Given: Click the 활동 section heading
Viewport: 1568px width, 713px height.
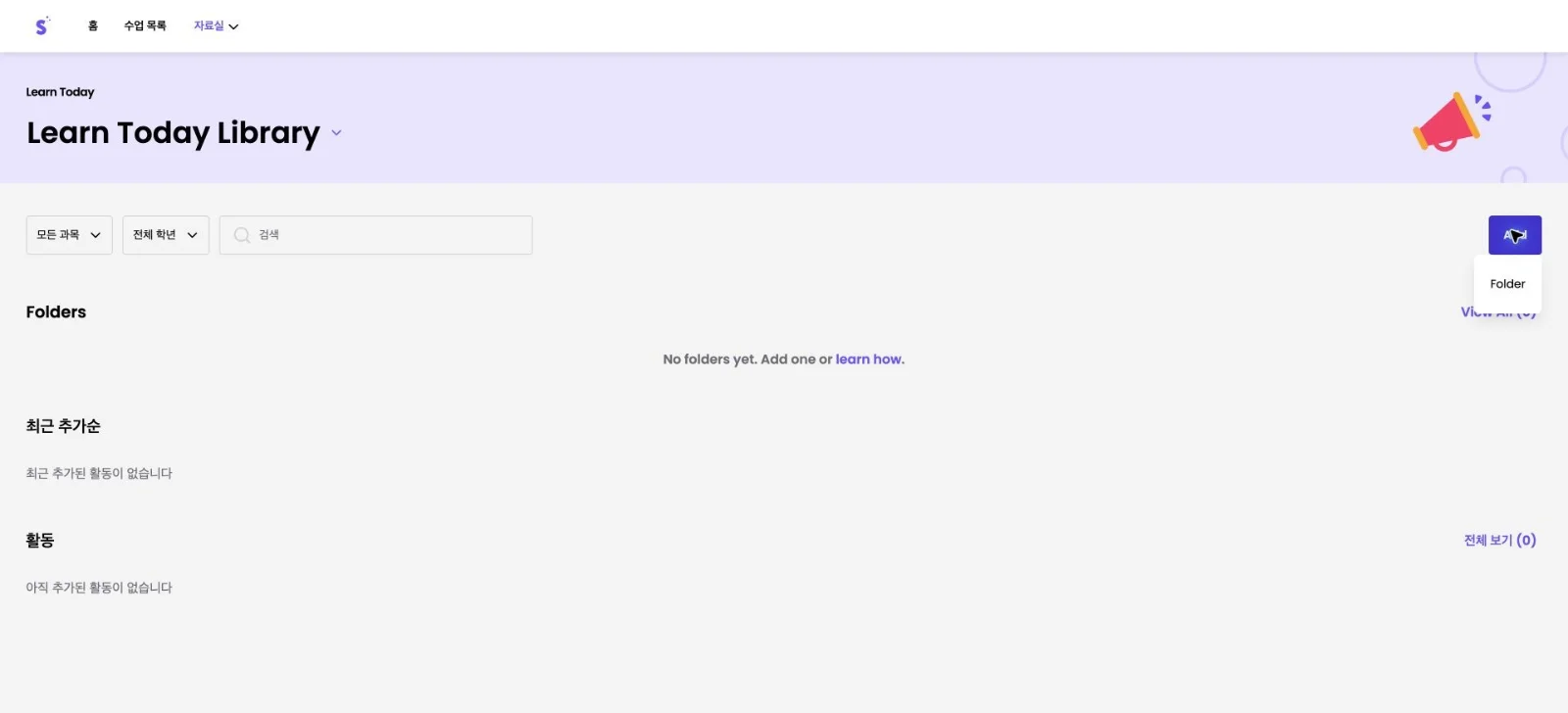Looking at the screenshot, I should point(40,541).
